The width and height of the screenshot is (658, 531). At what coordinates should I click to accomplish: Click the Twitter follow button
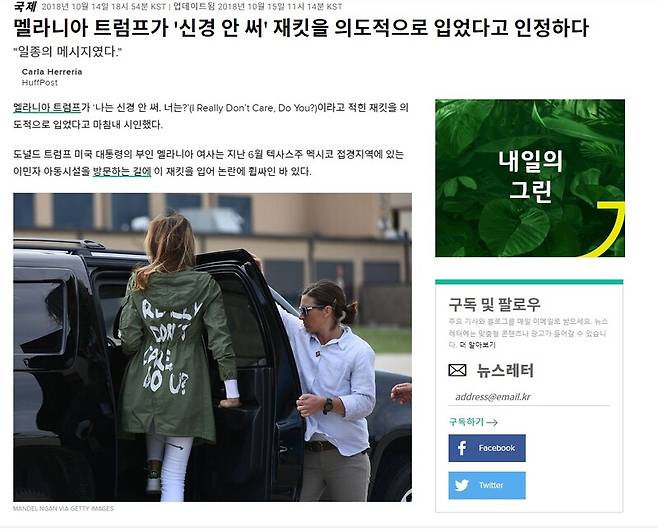[487, 485]
